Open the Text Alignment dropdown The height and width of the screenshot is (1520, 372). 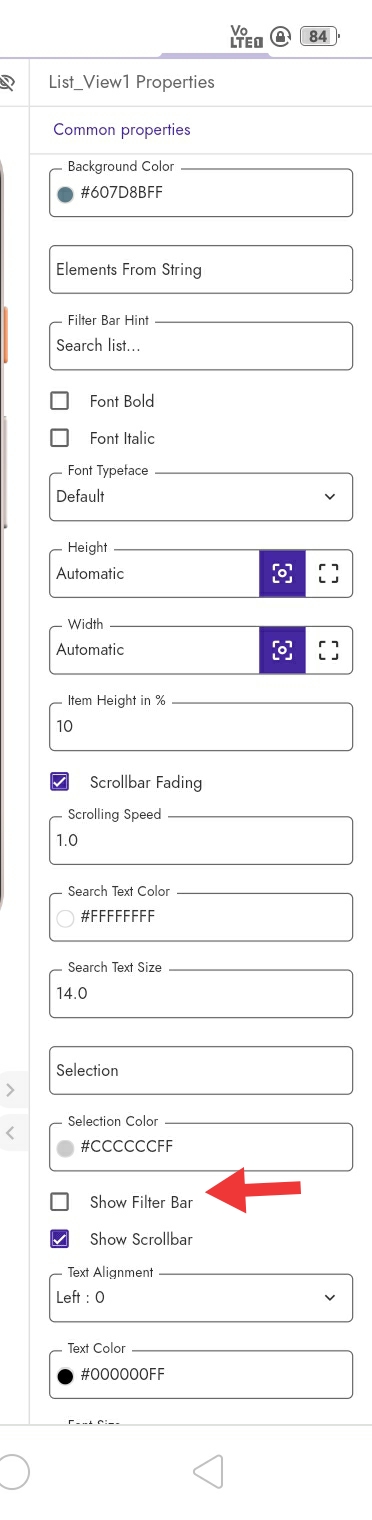tap(201, 1298)
